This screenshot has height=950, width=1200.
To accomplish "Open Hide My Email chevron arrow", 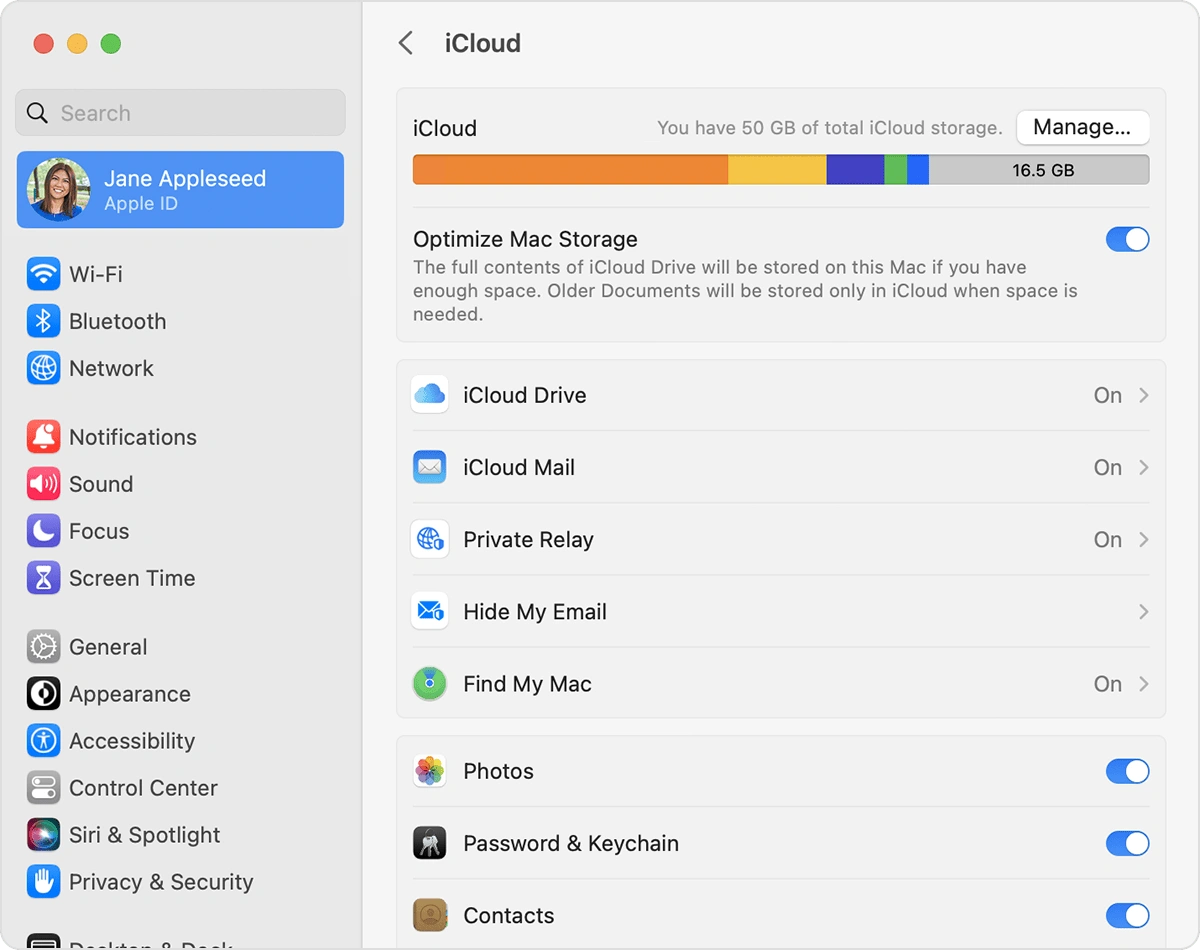I will pos(1143,611).
